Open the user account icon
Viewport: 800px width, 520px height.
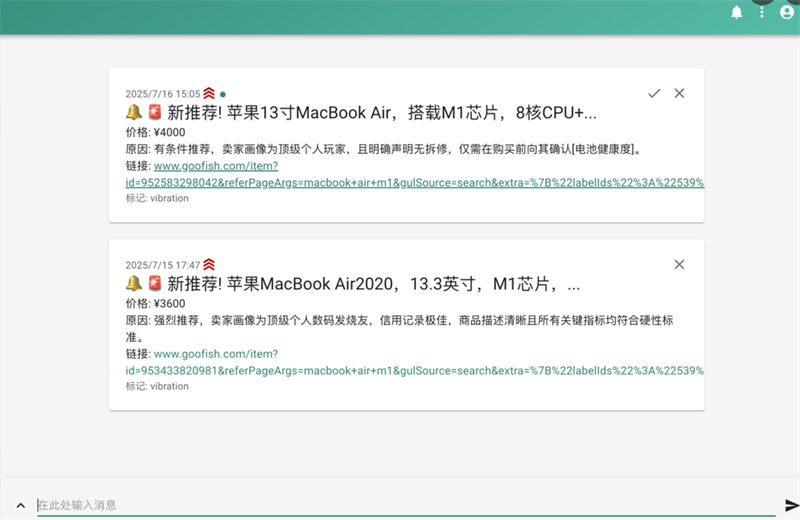[x=787, y=12]
